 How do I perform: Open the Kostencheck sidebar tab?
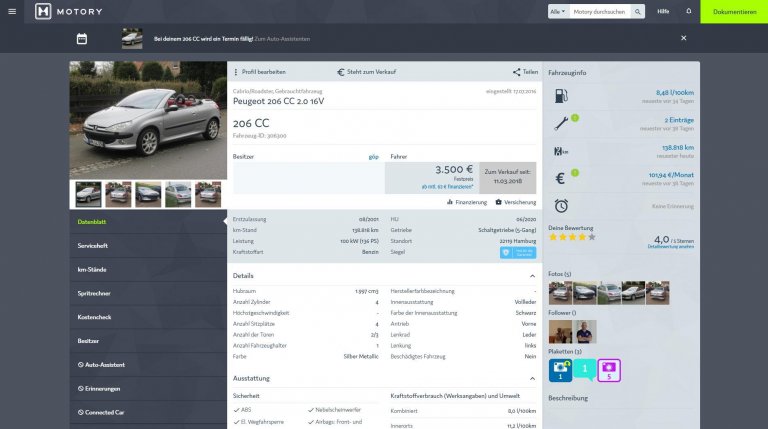(x=148, y=317)
